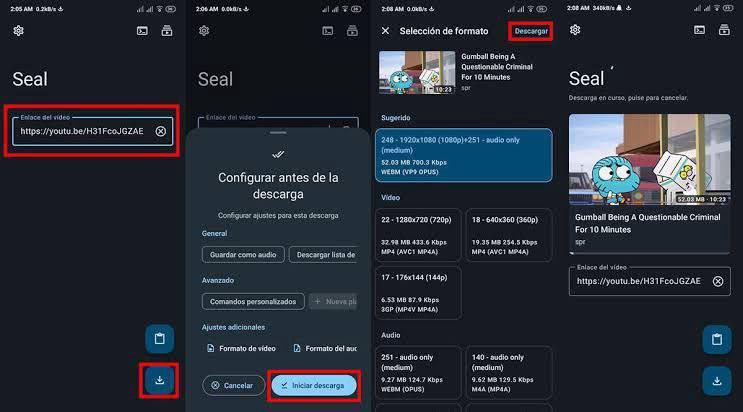Tap download button in fourth screen
The image size is (743, 412).
click(716, 381)
